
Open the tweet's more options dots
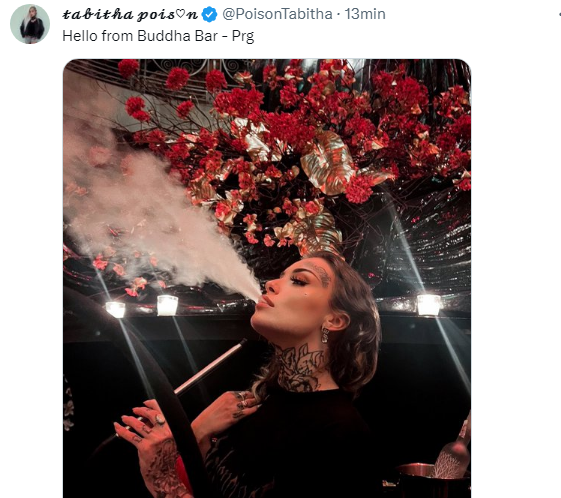click(x=559, y=14)
